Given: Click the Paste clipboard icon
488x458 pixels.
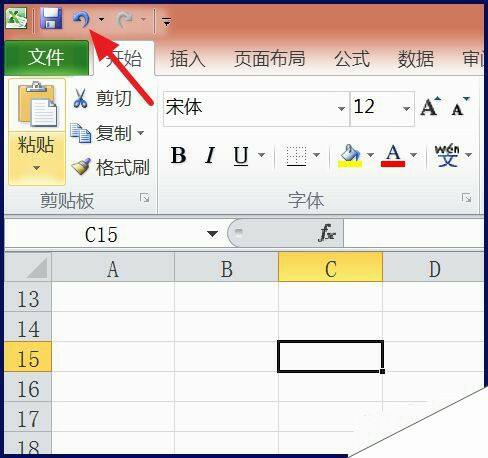Looking at the screenshot, I should [37, 105].
